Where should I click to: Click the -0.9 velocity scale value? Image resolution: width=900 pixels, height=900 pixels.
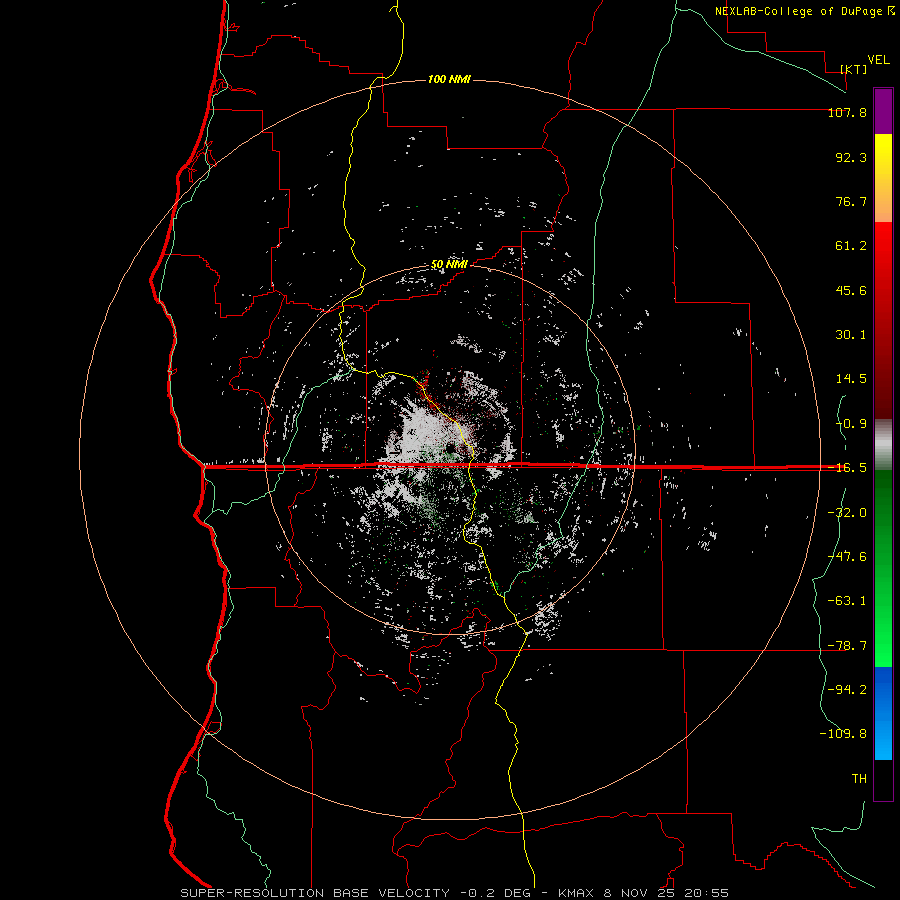[x=851, y=424]
